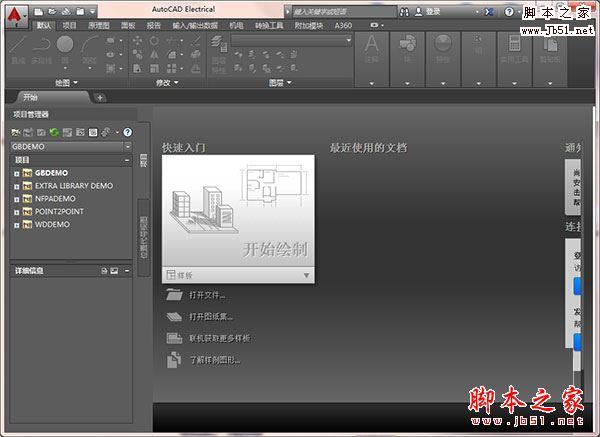Screen dimensions: 600x437
Task: Click the 了解样例图形... link
Action: [215, 360]
